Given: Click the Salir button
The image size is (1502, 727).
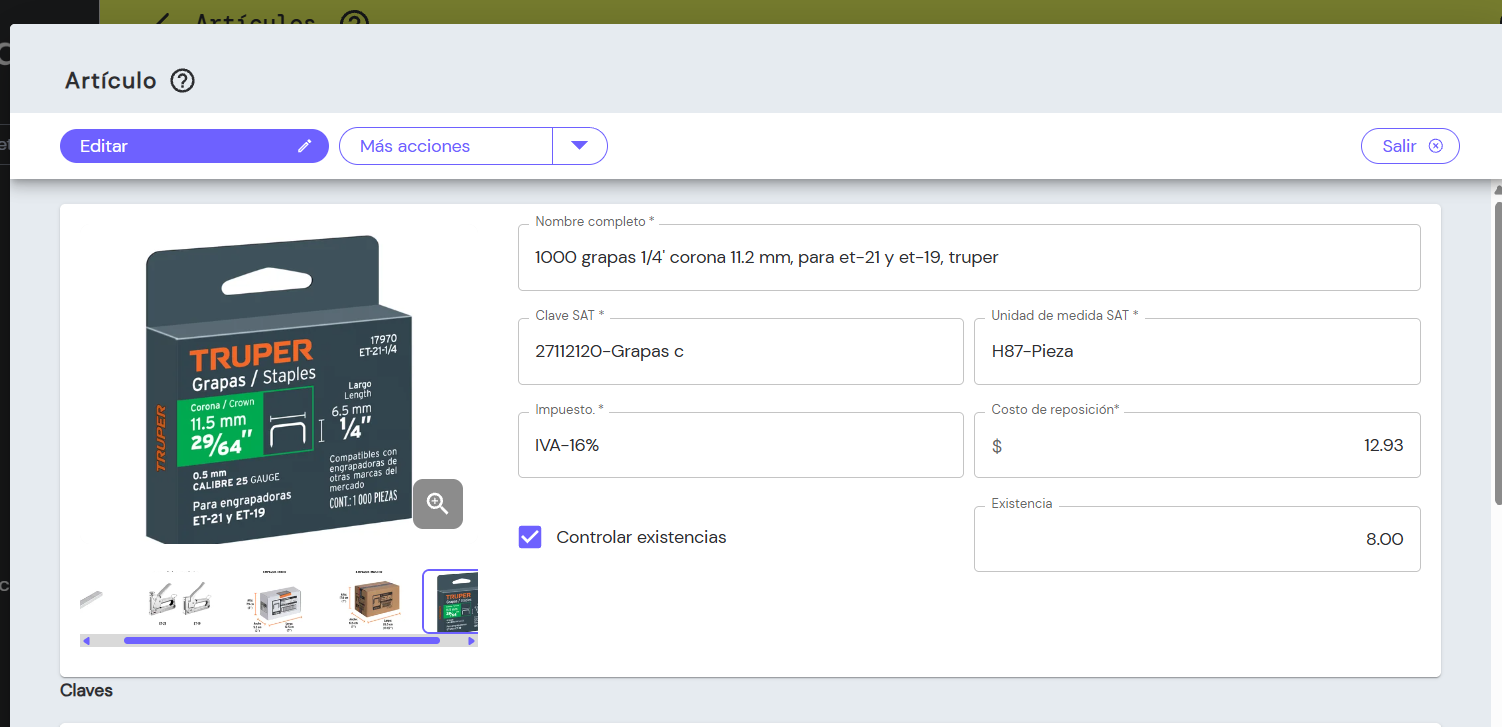Looking at the screenshot, I should (1410, 146).
